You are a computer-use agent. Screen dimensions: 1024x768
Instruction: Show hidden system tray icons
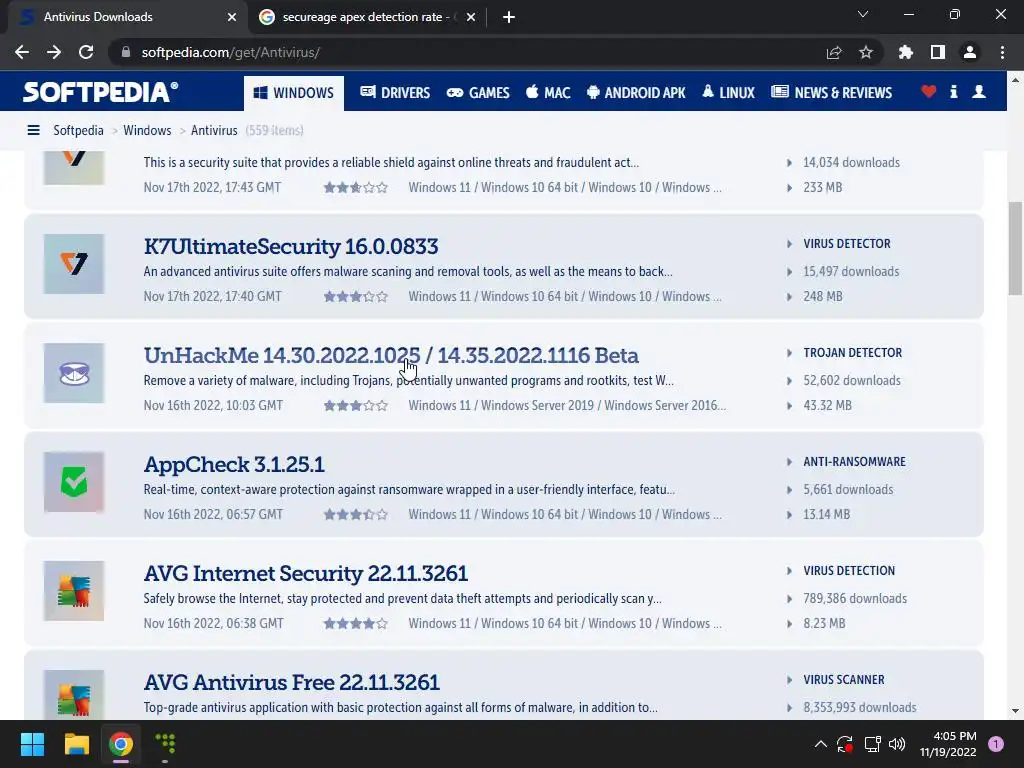click(x=820, y=744)
